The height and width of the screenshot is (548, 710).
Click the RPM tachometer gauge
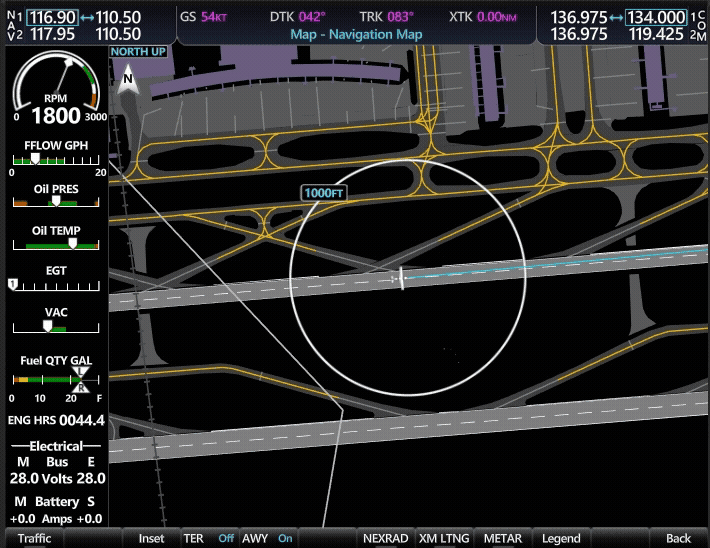(x=56, y=87)
